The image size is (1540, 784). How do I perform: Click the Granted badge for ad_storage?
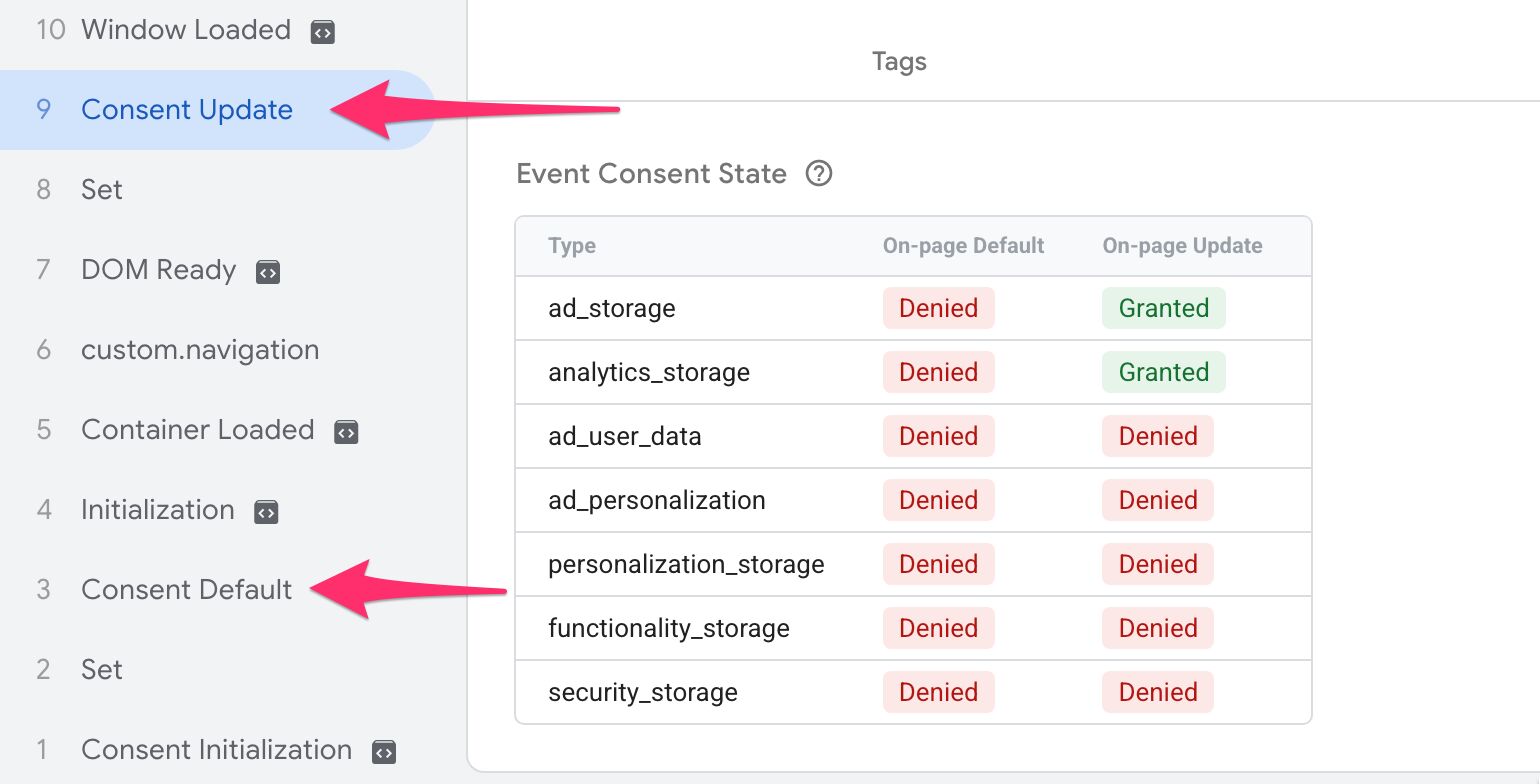[1164, 308]
